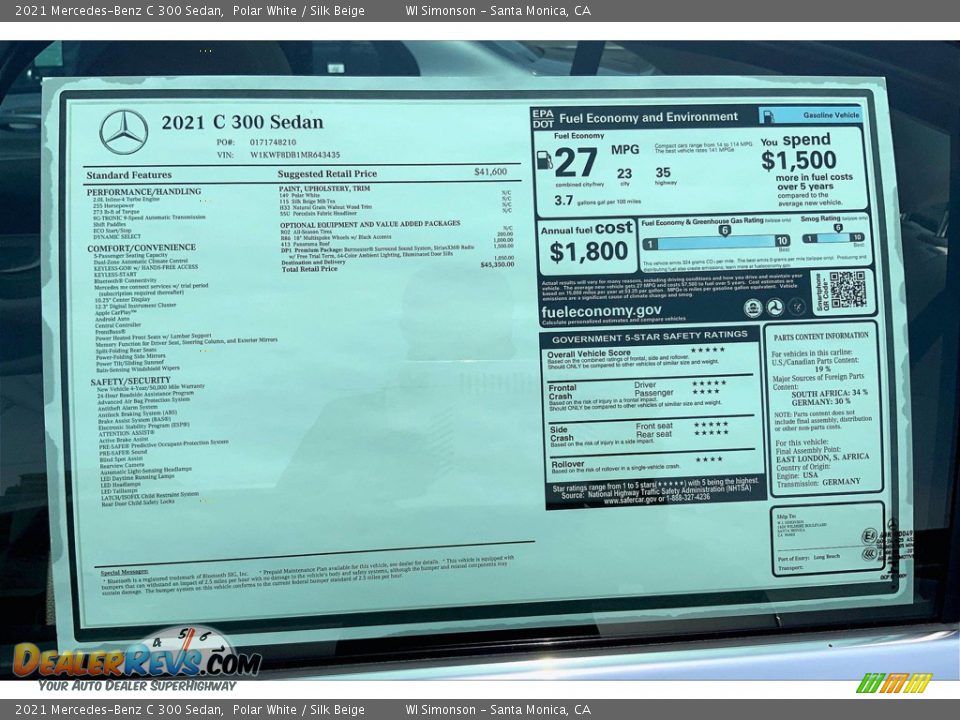Click the Gasoline Vehicle label
The image size is (960, 720).
click(x=831, y=115)
